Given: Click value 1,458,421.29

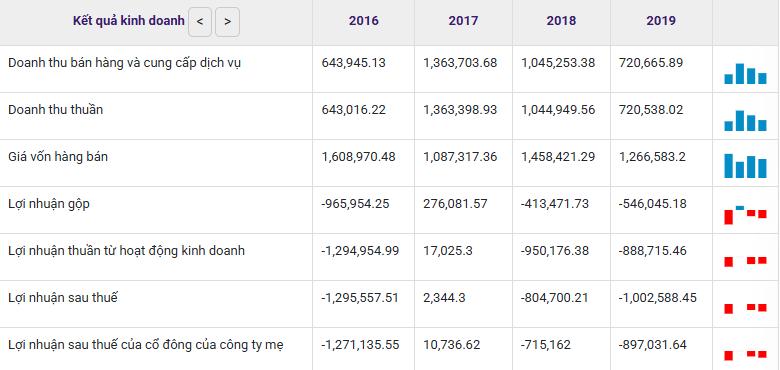Looking at the screenshot, I should tap(558, 157).
